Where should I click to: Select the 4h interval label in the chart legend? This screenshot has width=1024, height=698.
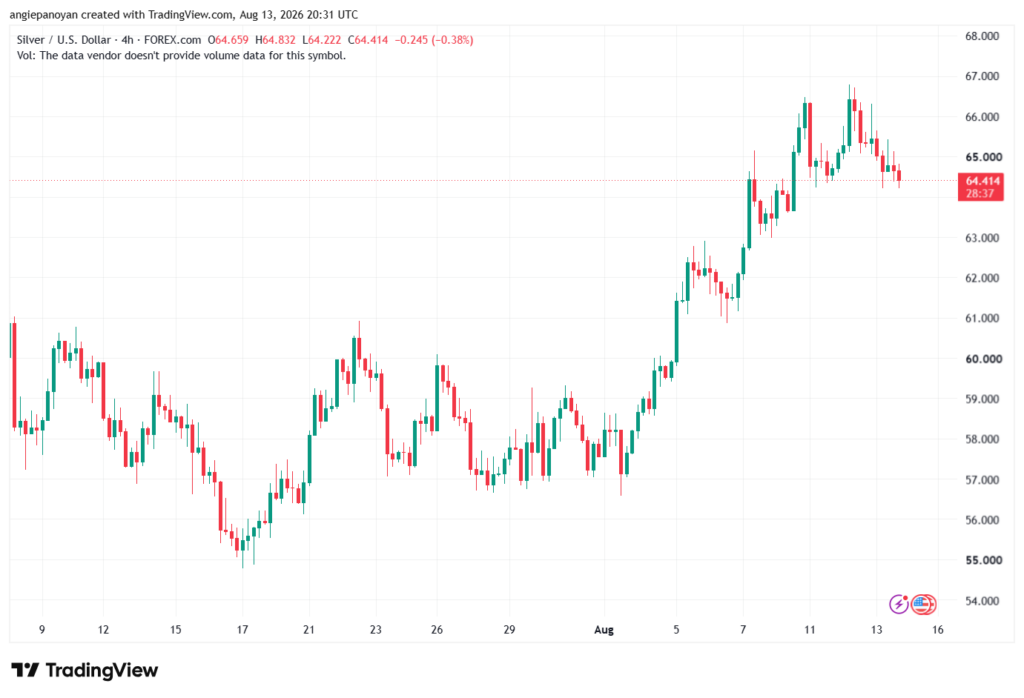click(x=127, y=40)
